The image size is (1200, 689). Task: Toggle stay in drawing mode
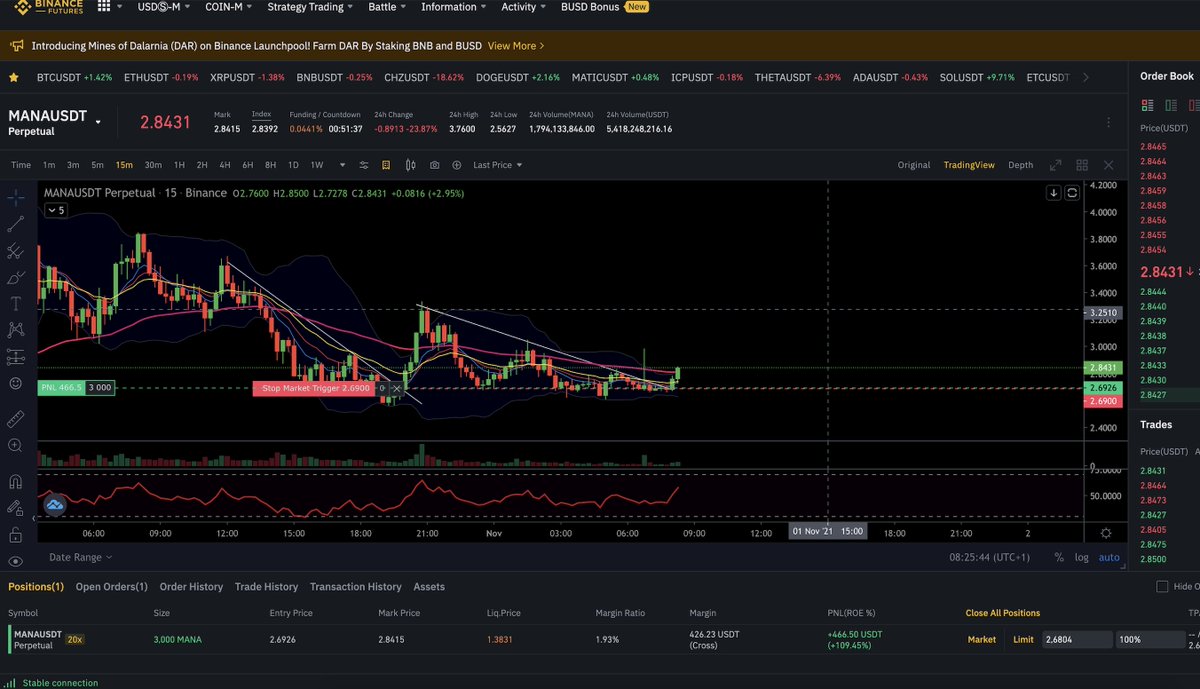[x=15, y=509]
